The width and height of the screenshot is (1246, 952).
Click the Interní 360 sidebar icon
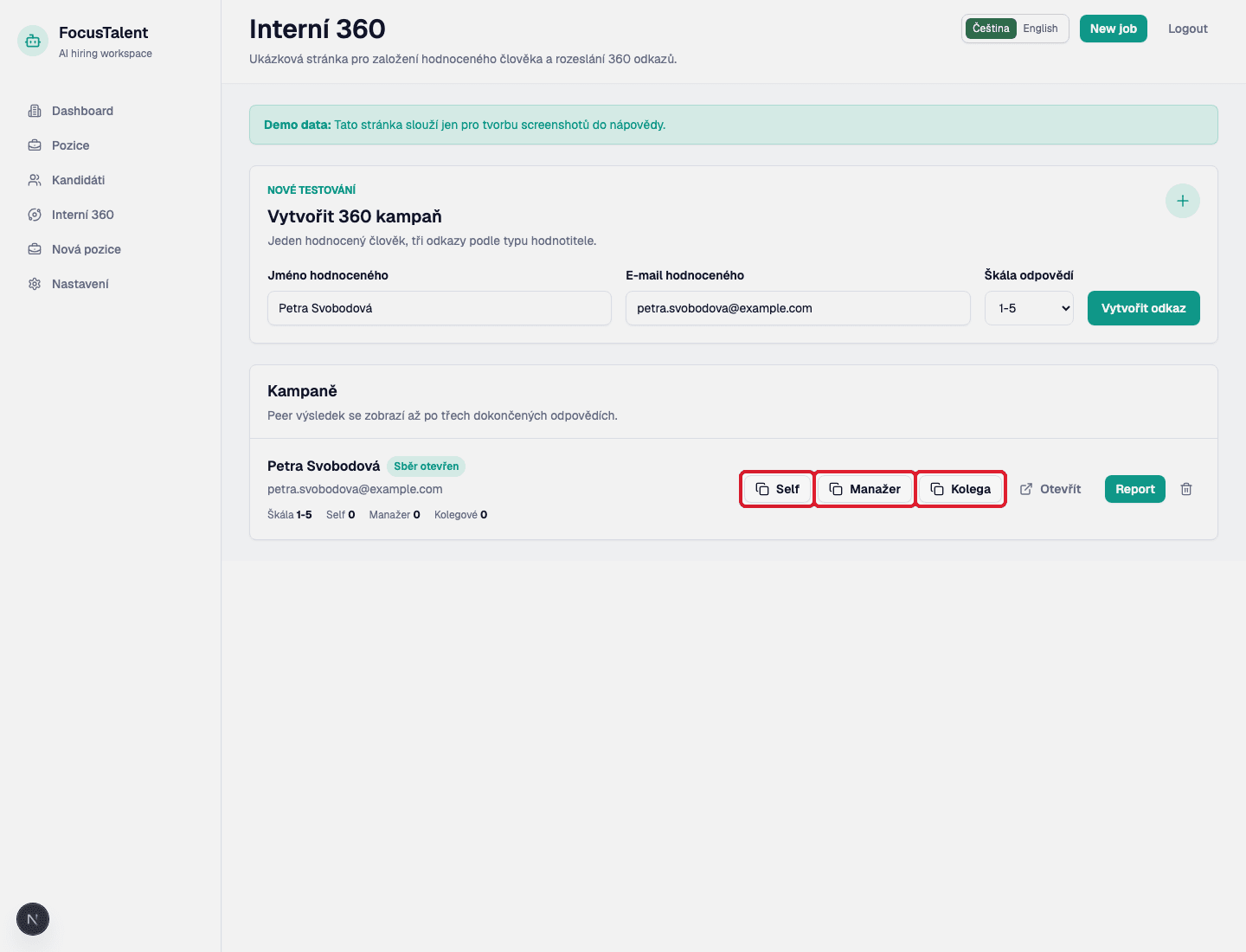35,215
